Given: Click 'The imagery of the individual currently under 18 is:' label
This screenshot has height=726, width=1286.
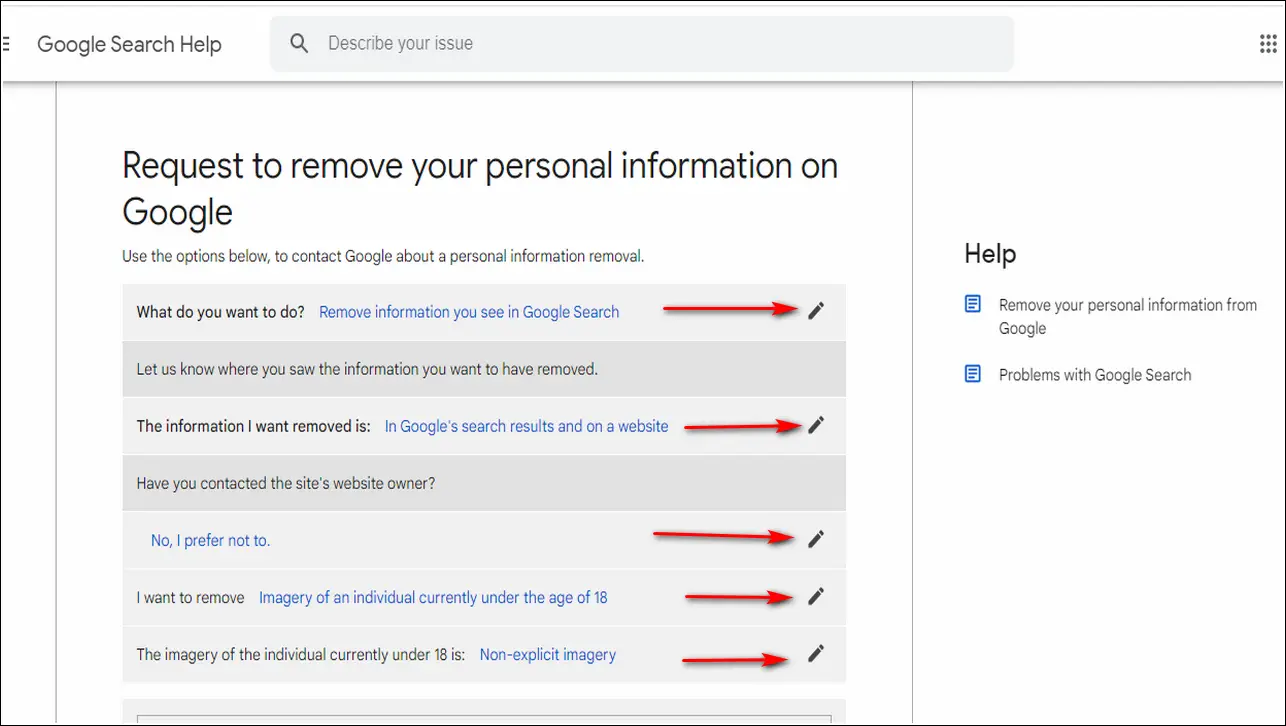Looking at the screenshot, I should [301, 655].
